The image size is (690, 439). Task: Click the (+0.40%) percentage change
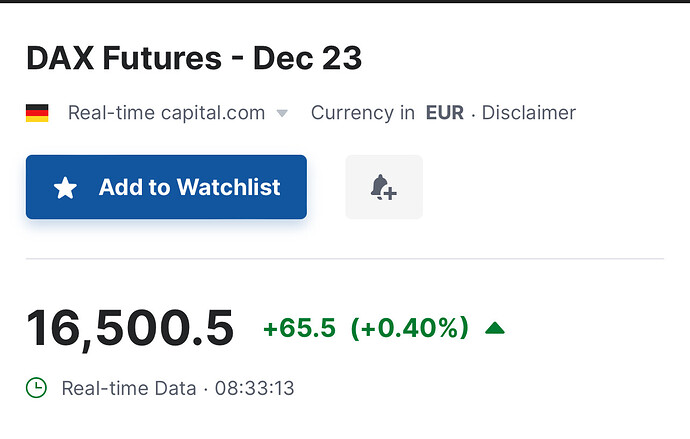click(410, 328)
